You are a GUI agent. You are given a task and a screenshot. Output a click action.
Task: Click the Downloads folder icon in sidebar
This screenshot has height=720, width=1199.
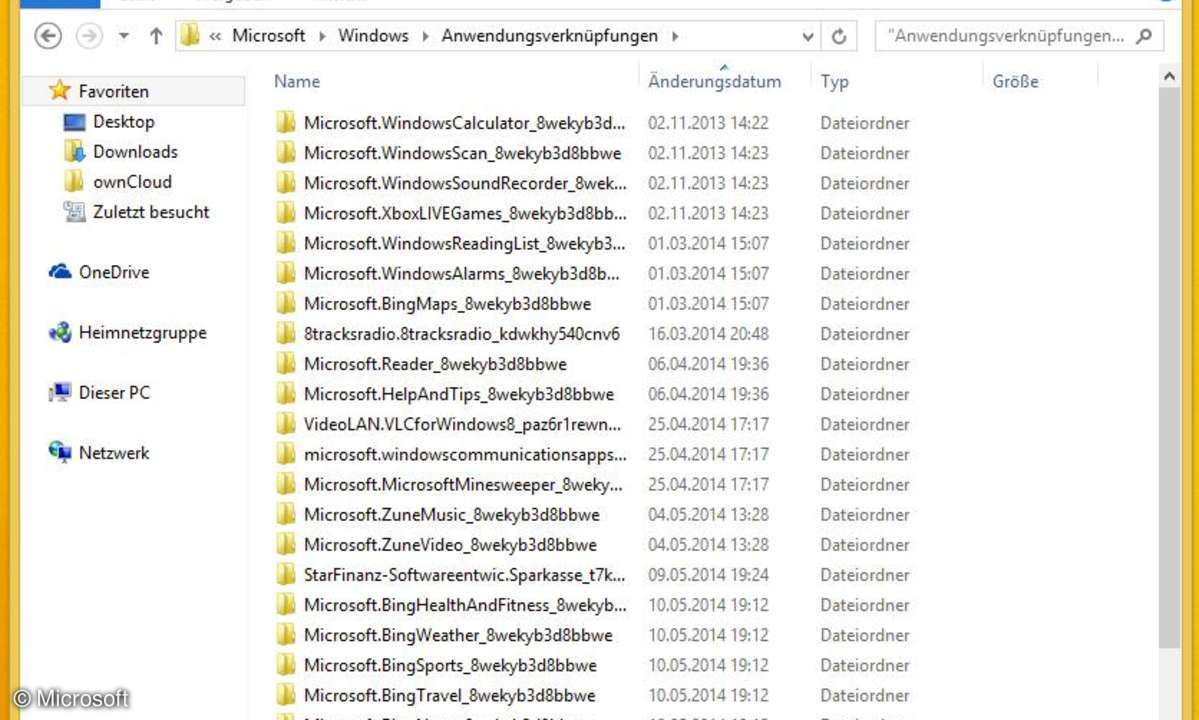click(74, 151)
